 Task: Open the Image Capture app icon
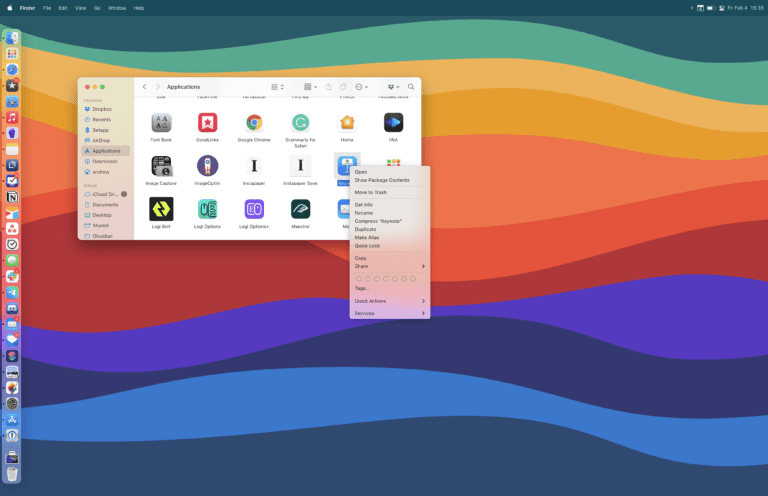click(x=161, y=166)
